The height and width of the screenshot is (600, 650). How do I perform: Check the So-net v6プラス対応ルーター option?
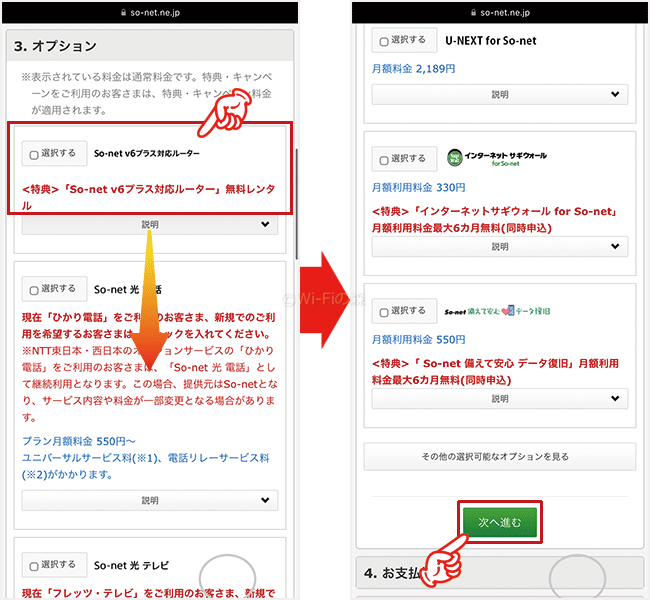point(34,155)
